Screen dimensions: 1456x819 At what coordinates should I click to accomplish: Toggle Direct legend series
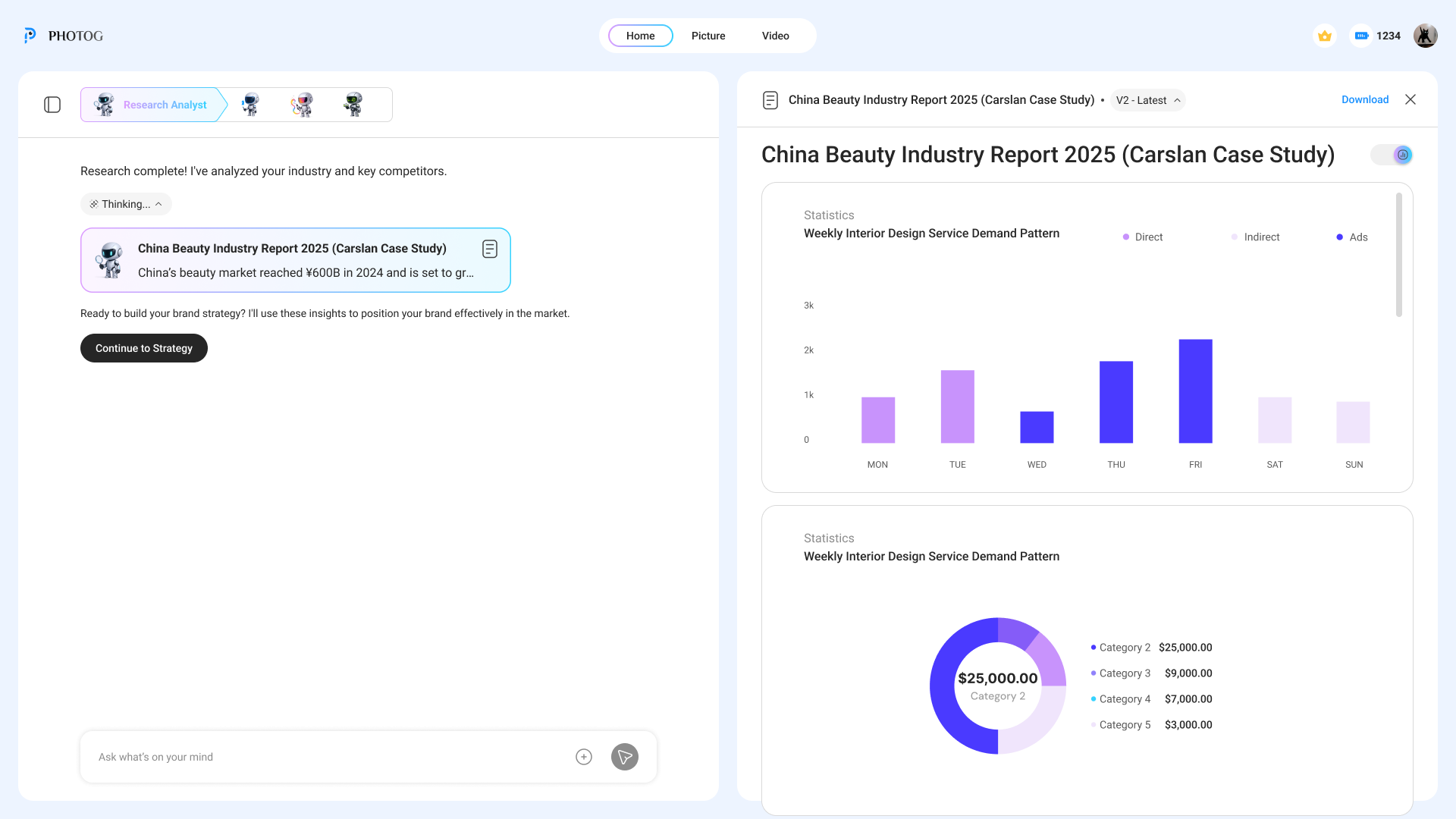1143,237
